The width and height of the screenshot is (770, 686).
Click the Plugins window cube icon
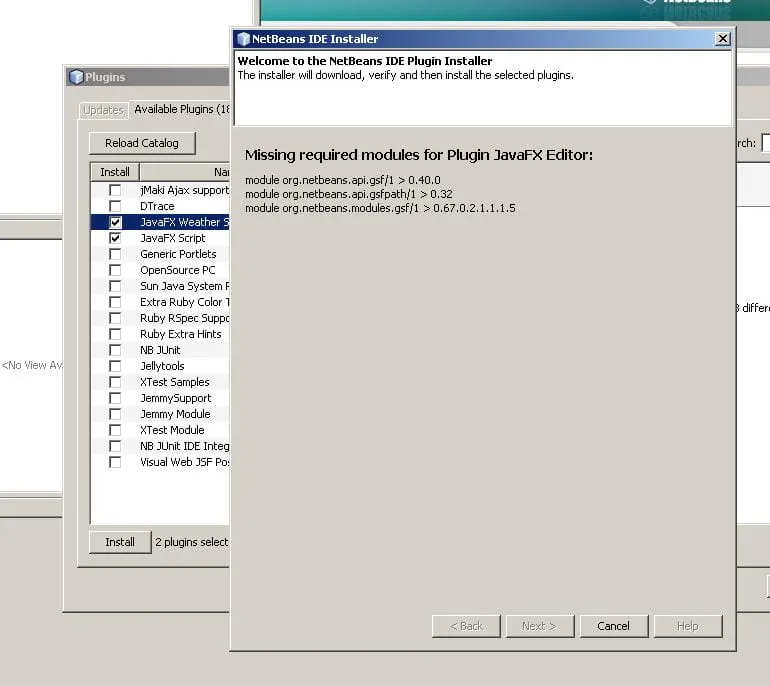point(76,77)
